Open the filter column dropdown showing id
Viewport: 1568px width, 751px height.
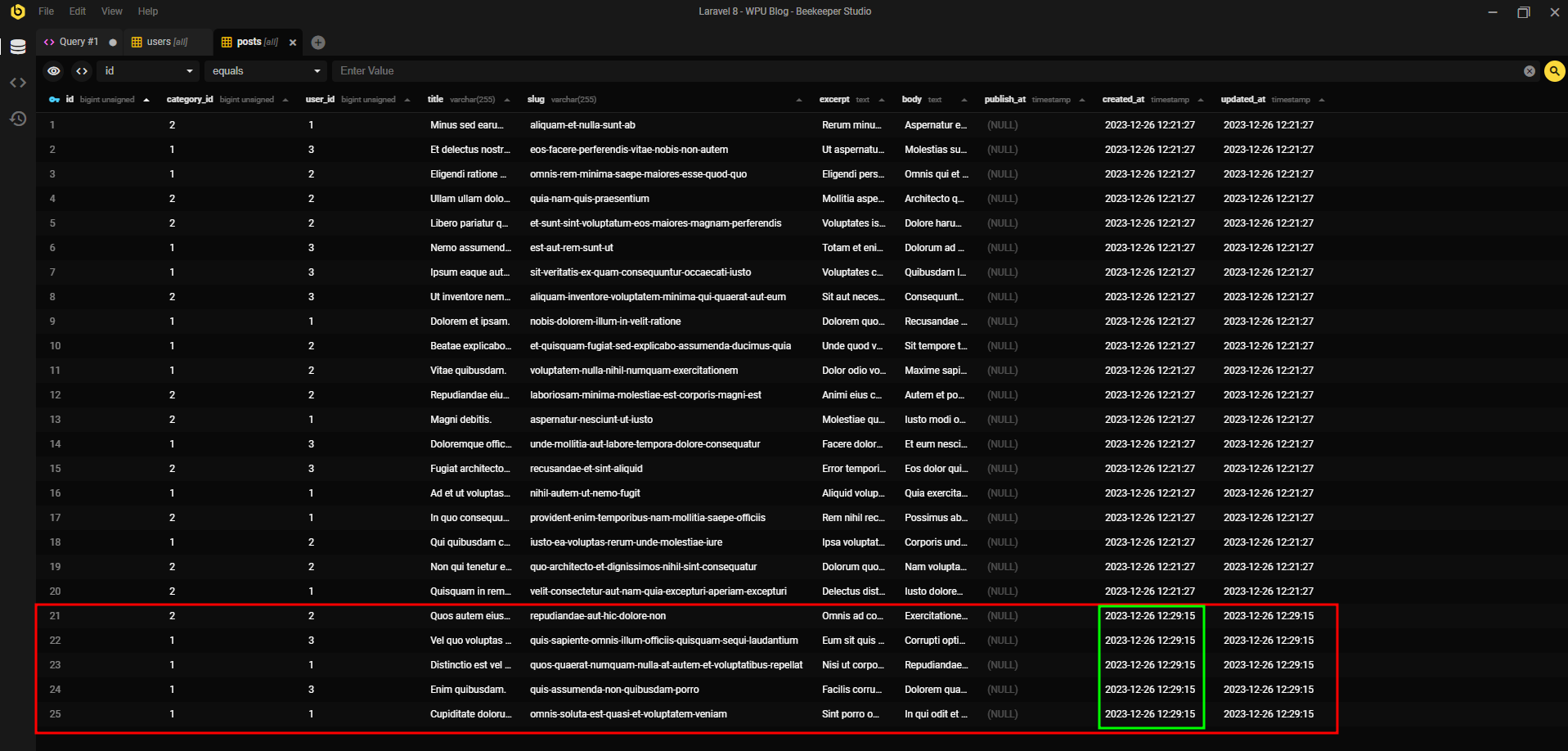coord(148,71)
